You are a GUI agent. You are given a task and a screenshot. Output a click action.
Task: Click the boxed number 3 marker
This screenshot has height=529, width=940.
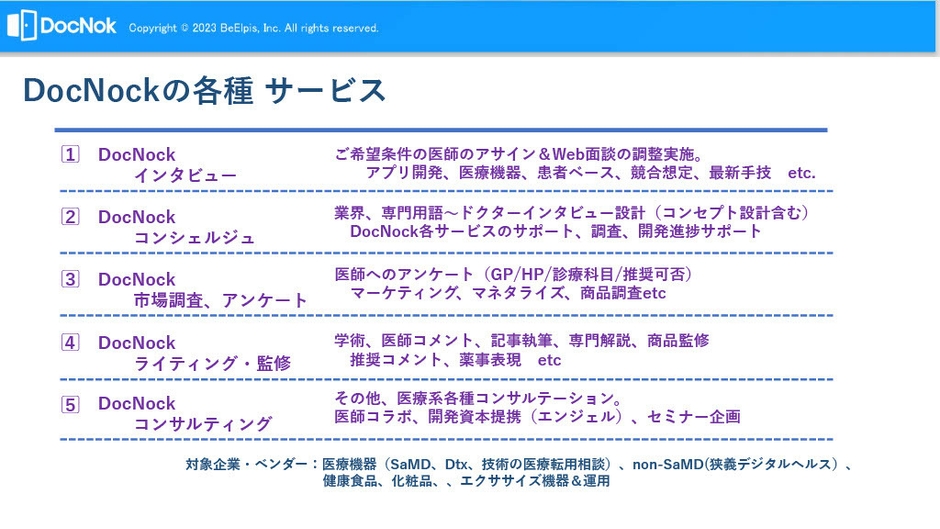70,279
